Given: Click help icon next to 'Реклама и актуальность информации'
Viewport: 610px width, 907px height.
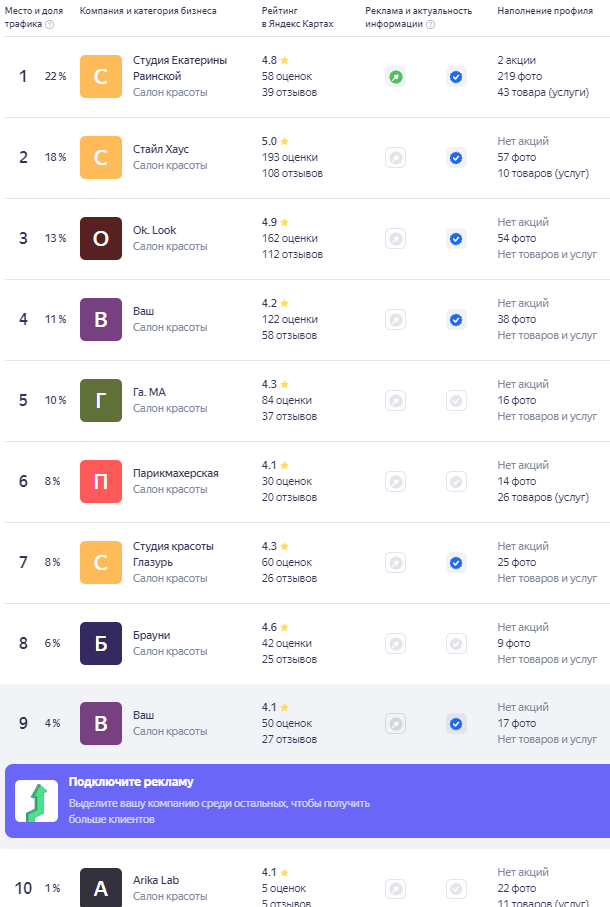Looking at the screenshot, I should pos(430,24).
